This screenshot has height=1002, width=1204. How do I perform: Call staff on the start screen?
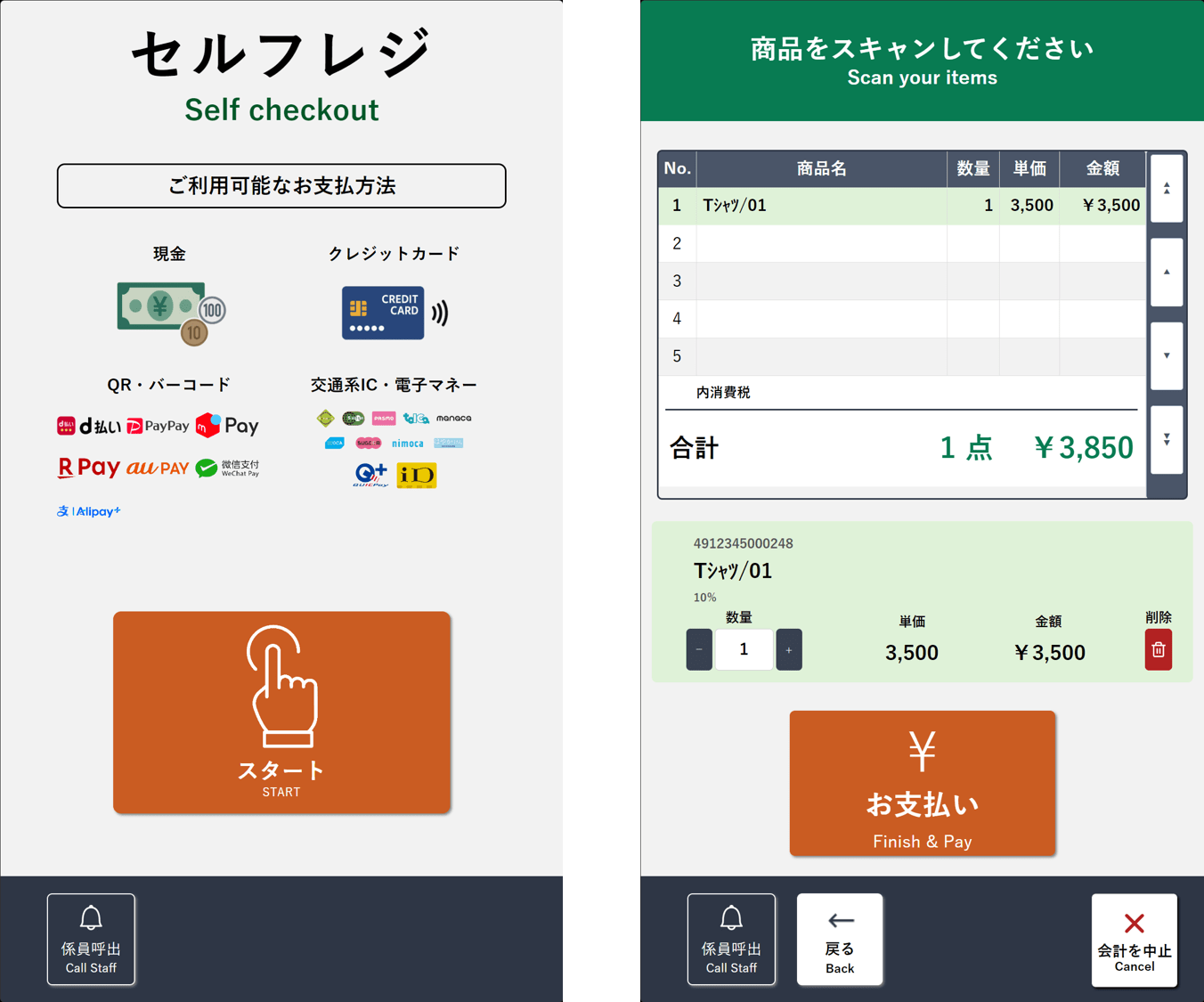91,939
